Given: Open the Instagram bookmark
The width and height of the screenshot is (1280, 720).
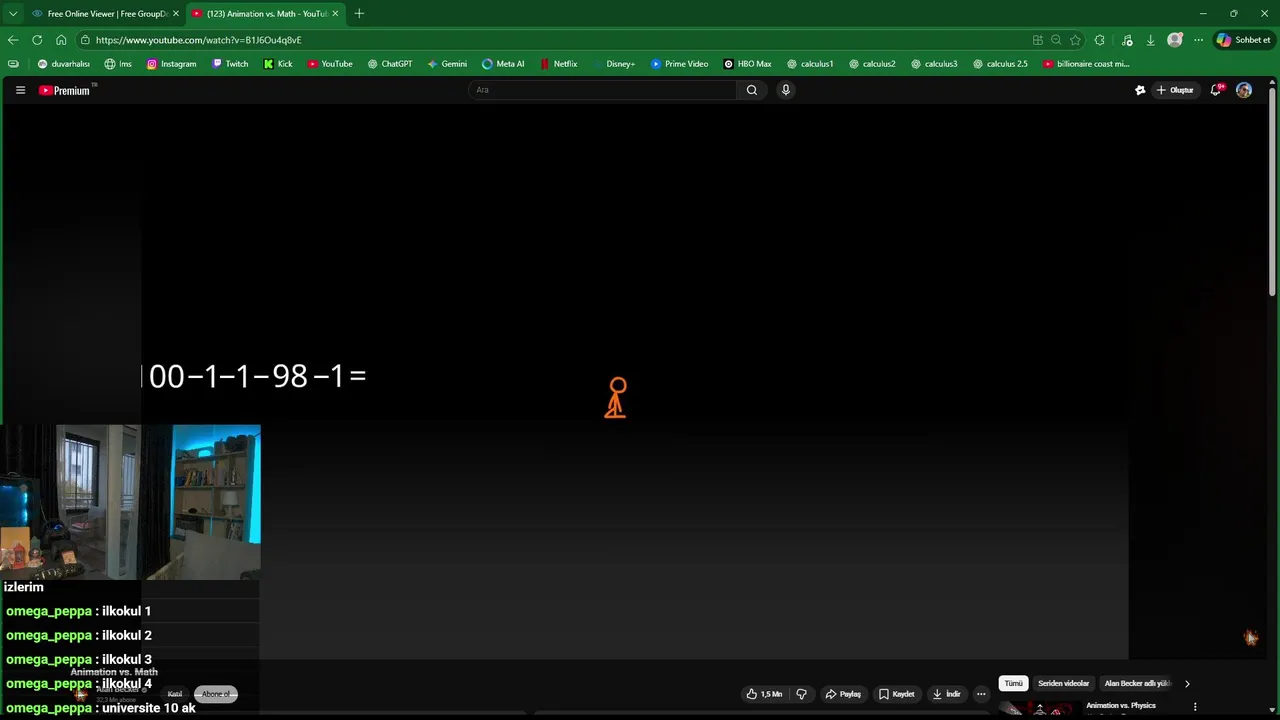Looking at the screenshot, I should 172,64.
